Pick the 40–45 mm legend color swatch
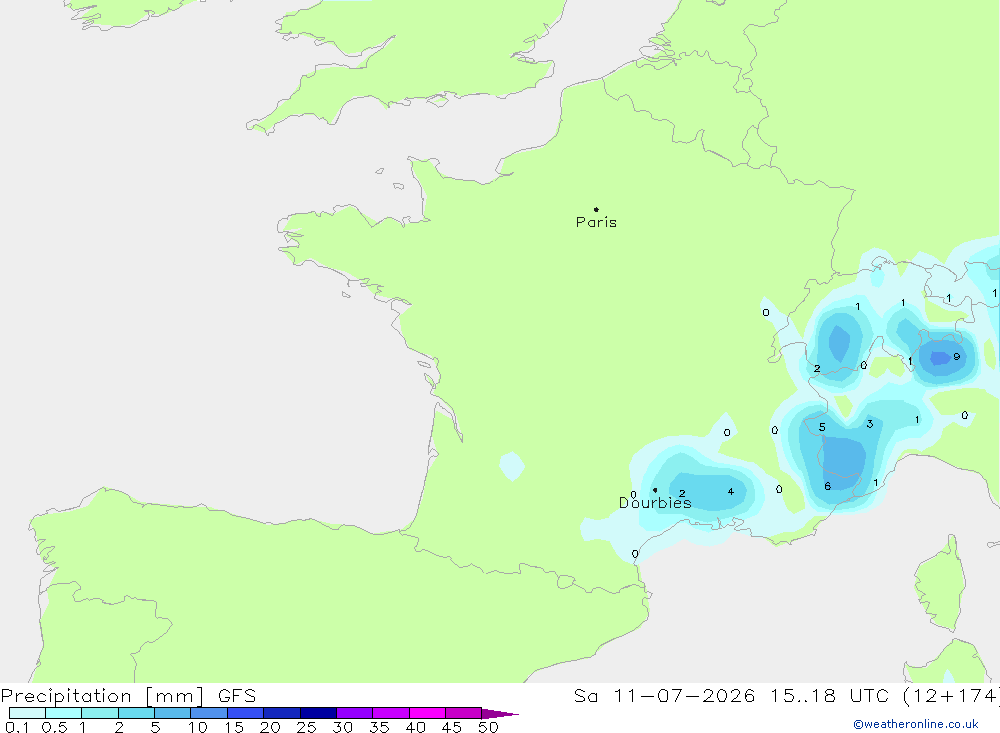 pyautogui.click(x=427, y=713)
